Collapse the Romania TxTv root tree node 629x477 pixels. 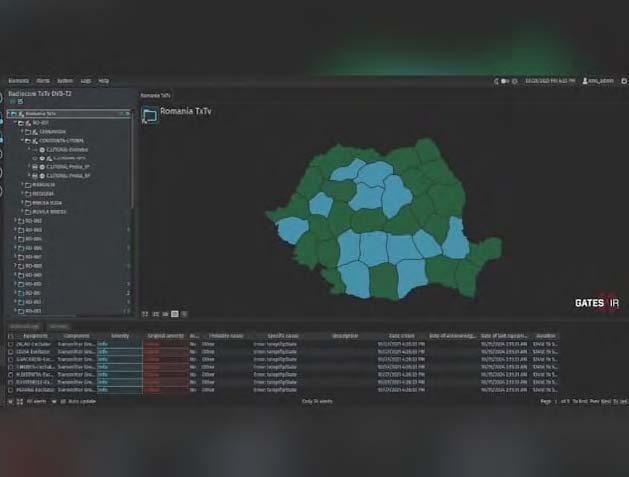[x=9, y=114]
